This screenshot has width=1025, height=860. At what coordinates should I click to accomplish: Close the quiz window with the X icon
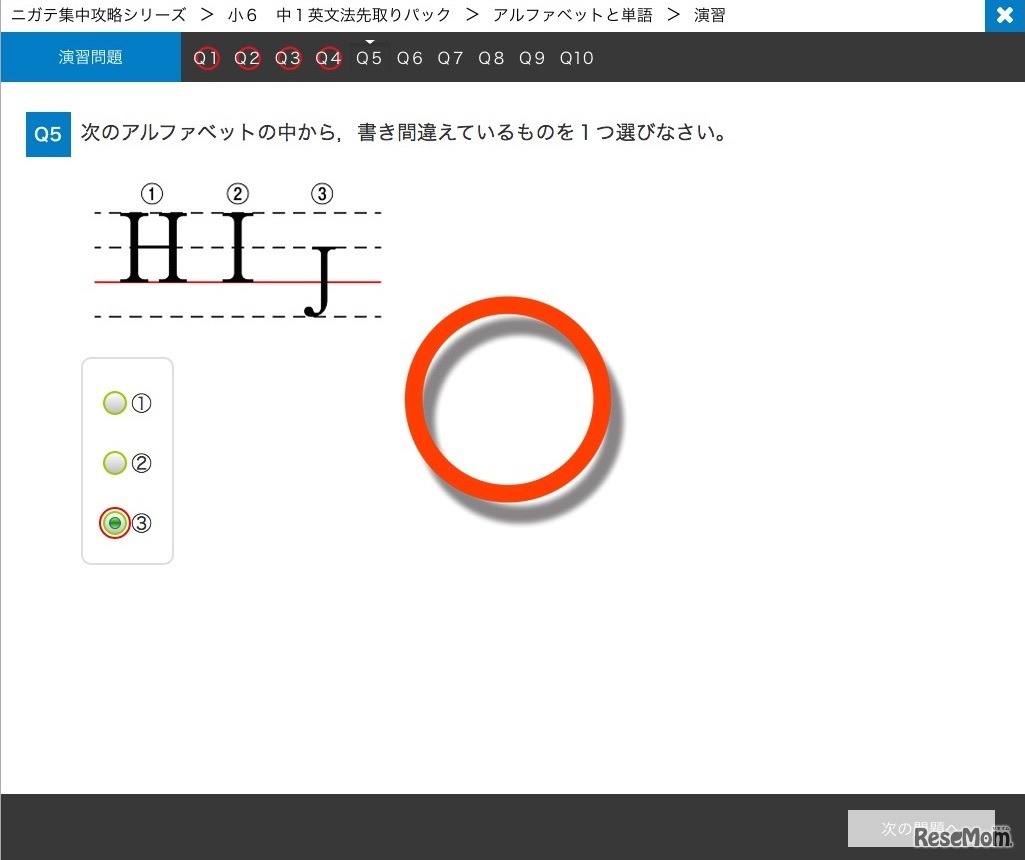[1004, 15]
